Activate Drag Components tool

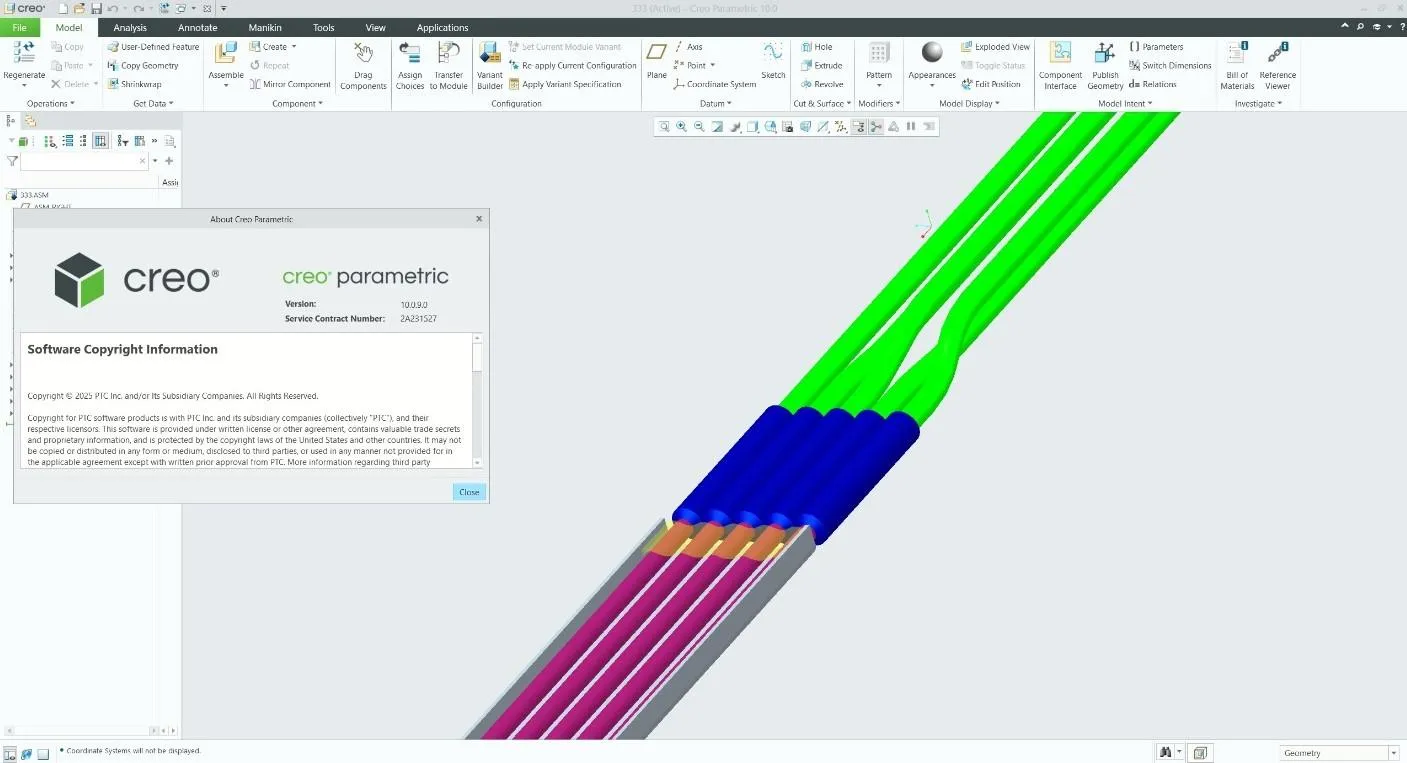(363, 65)
